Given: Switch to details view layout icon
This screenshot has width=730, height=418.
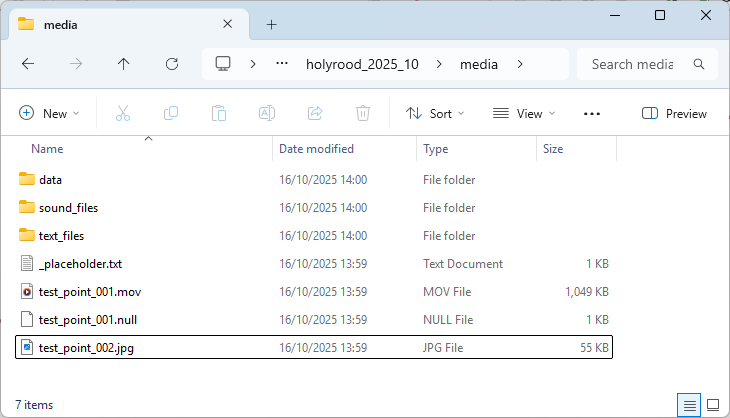Looking at the screenshot, I should (x=689, y=405).
